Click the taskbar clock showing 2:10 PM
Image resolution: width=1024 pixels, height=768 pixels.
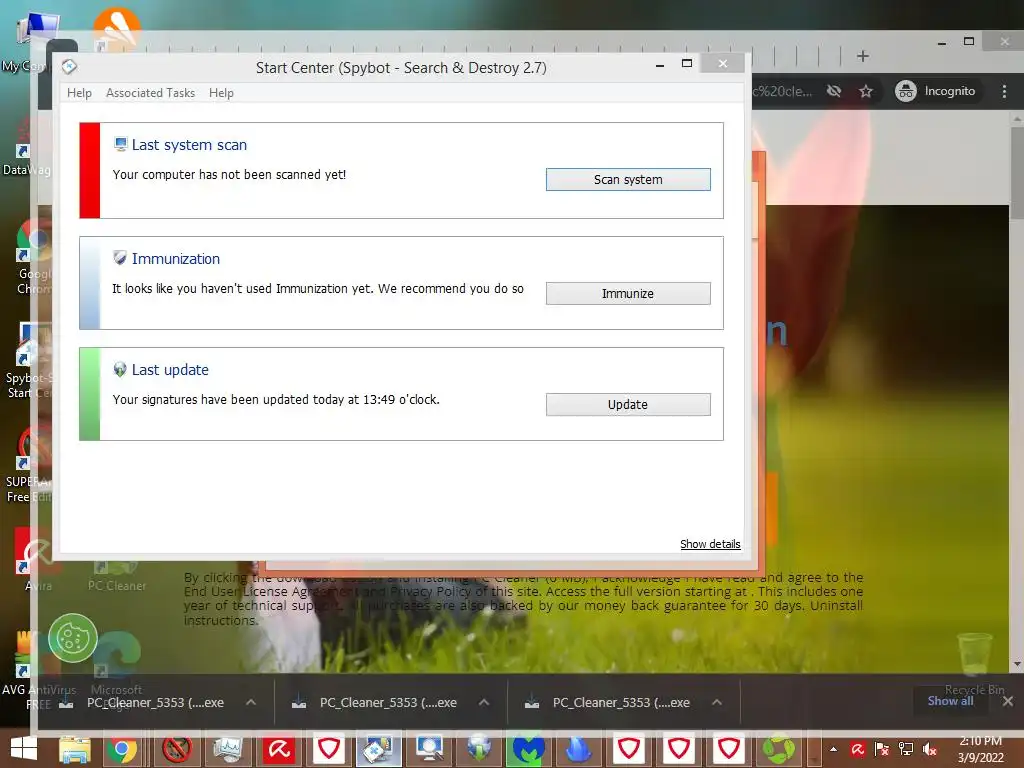(x=980, y=749)
